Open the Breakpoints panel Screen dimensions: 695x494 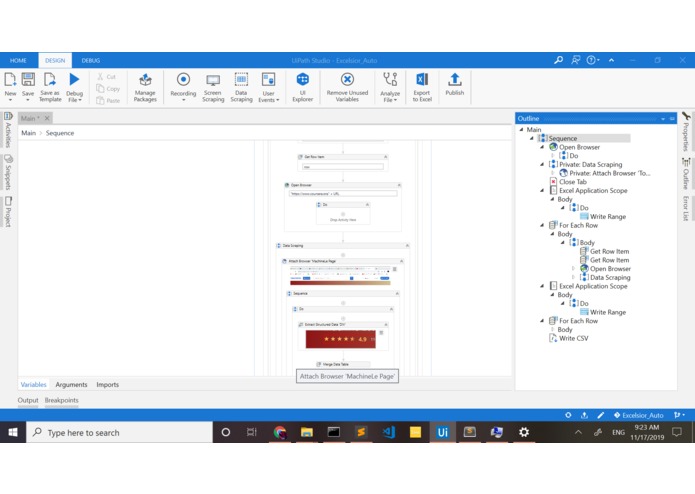61,400
